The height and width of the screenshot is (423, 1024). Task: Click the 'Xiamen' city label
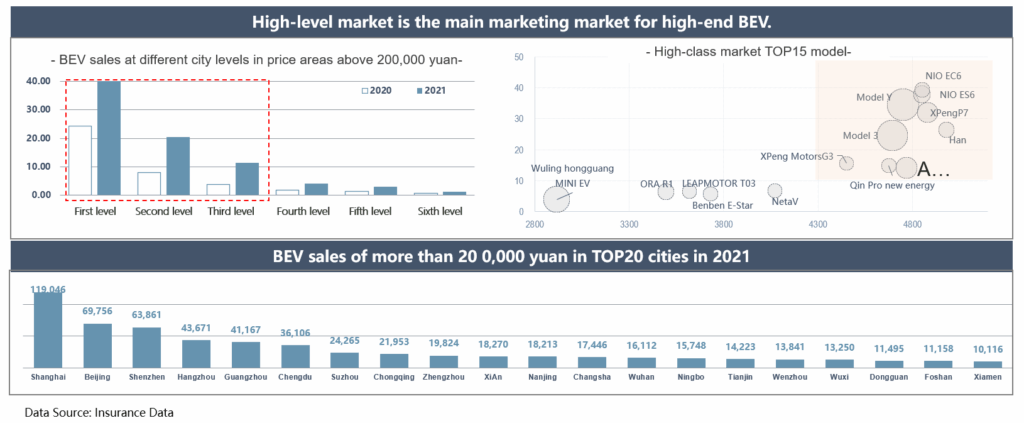click(x=987, y=377)
